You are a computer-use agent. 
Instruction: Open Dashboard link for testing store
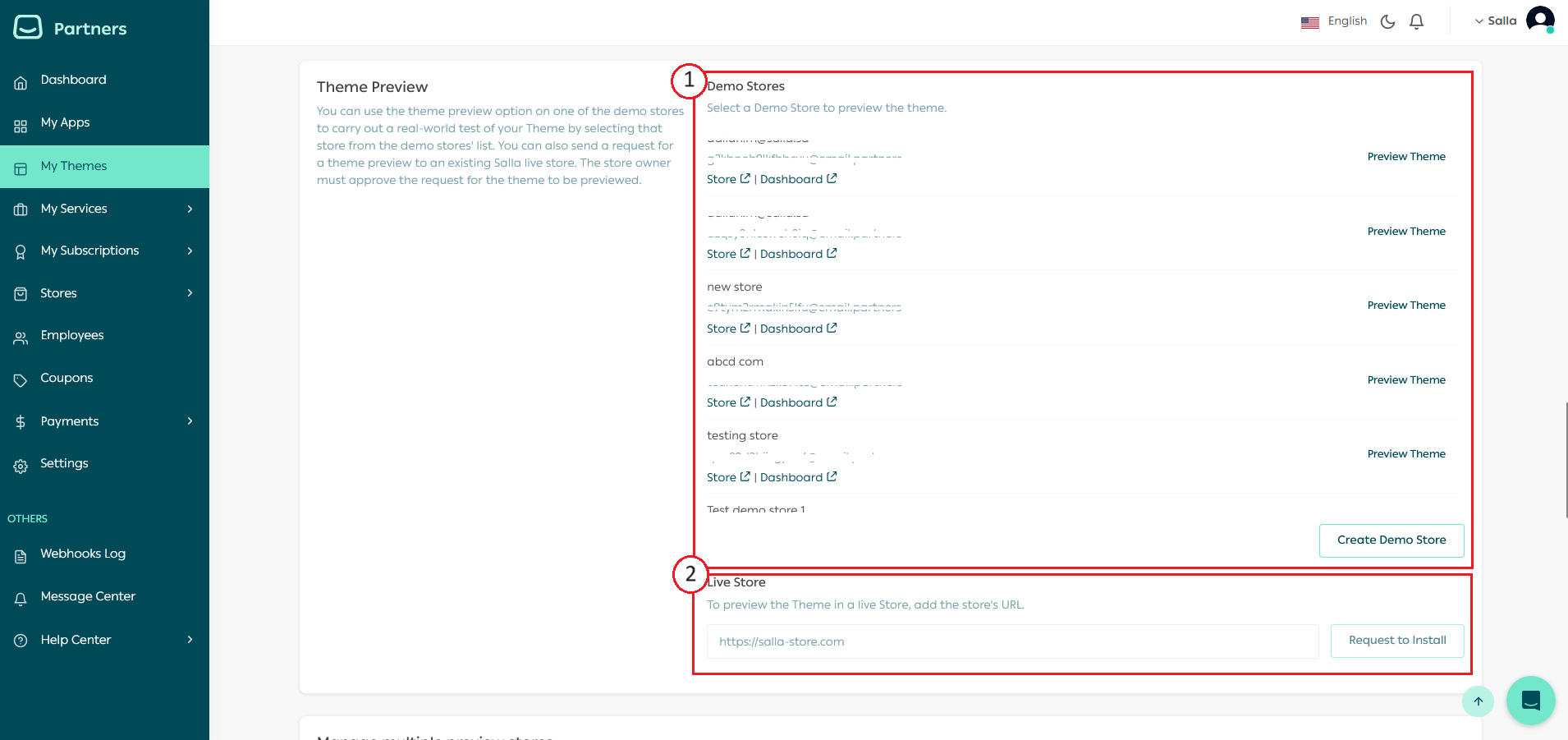[x=791, y=477]
